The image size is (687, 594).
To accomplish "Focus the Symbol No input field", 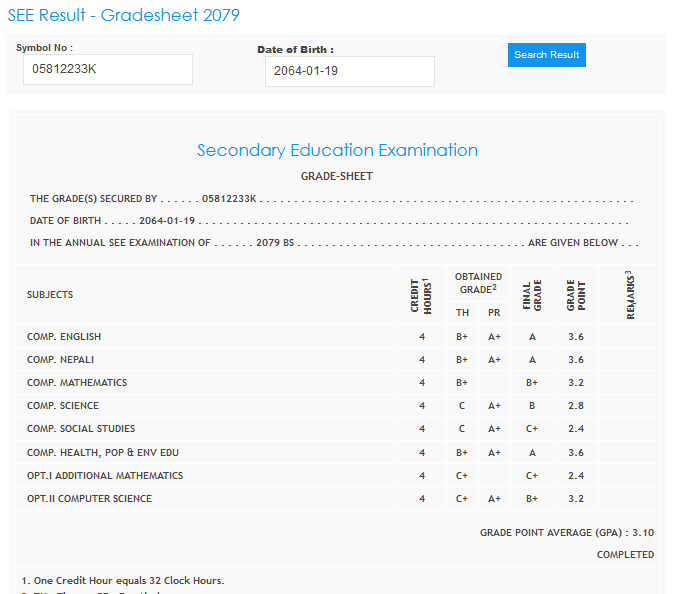I will [107, 70].
